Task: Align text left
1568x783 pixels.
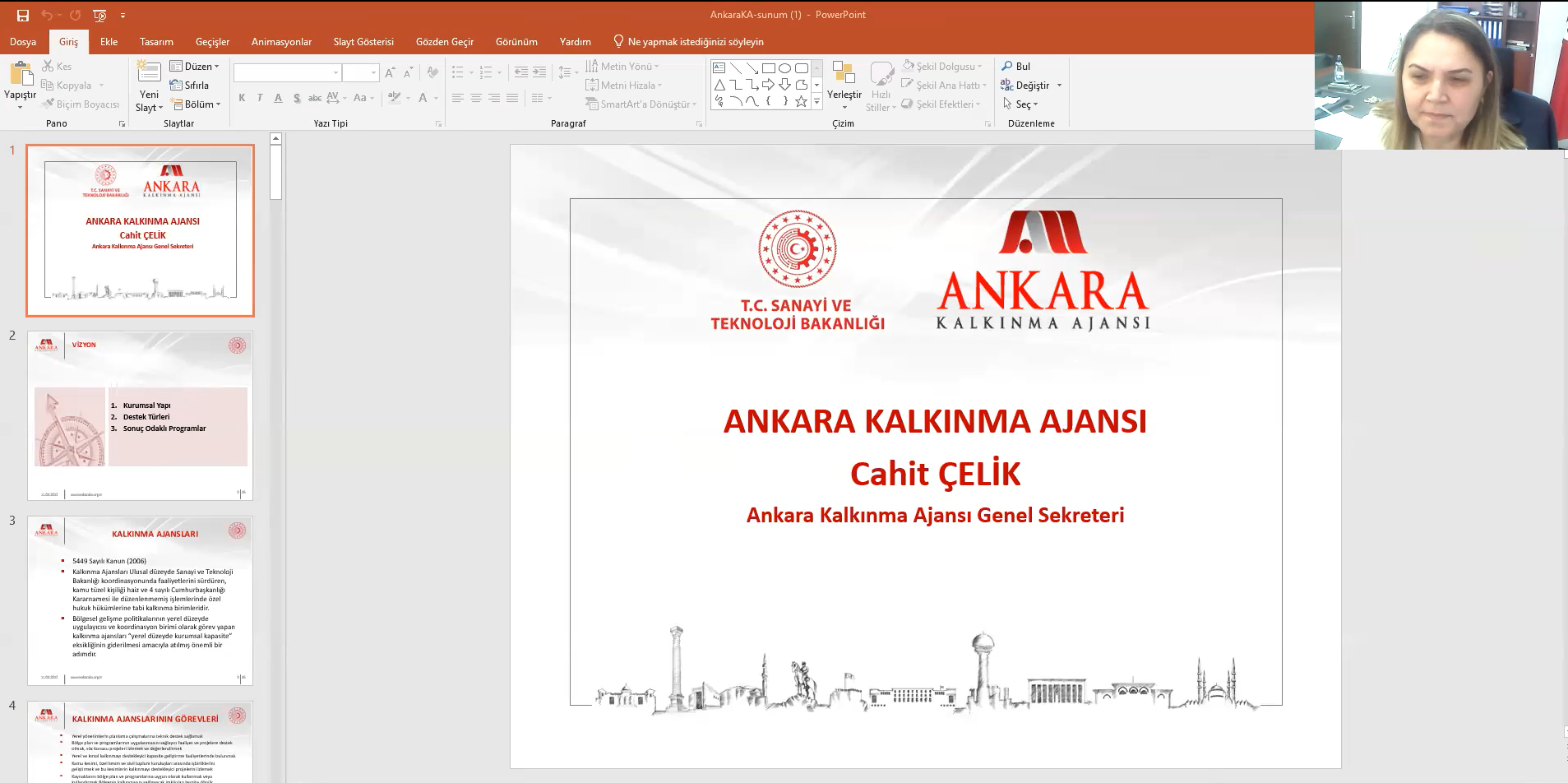Action: [x=458, y=98]
